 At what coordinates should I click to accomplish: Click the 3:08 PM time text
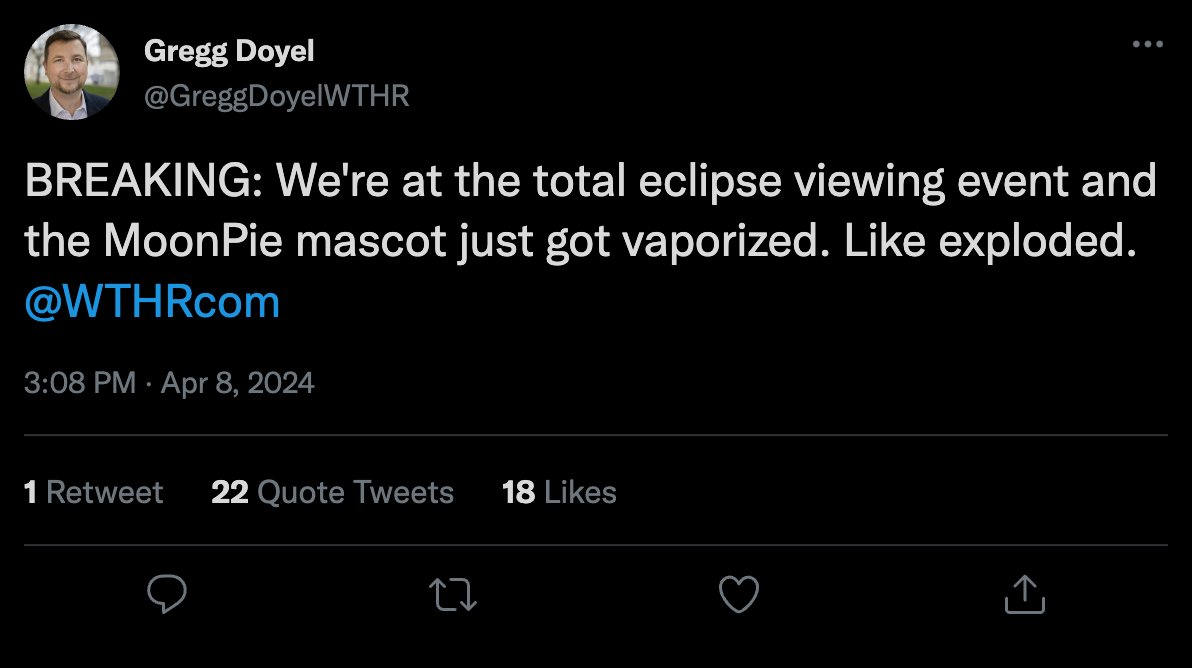coord(80,383)
